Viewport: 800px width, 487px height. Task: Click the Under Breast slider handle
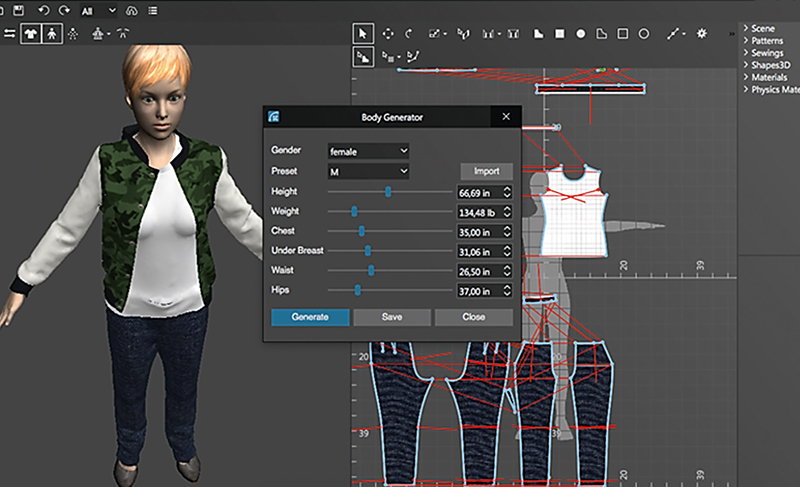pos(368,250)
